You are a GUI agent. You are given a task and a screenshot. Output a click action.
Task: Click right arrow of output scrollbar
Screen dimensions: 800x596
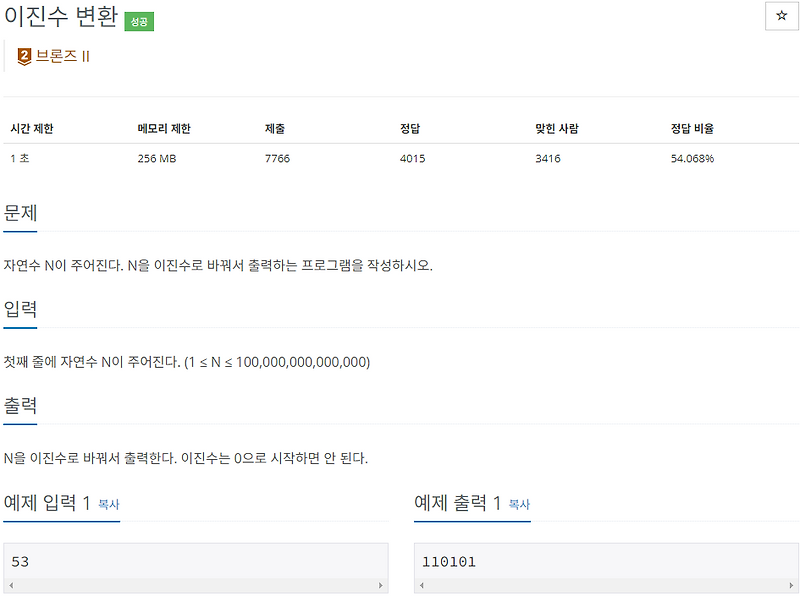click(791, 585)
